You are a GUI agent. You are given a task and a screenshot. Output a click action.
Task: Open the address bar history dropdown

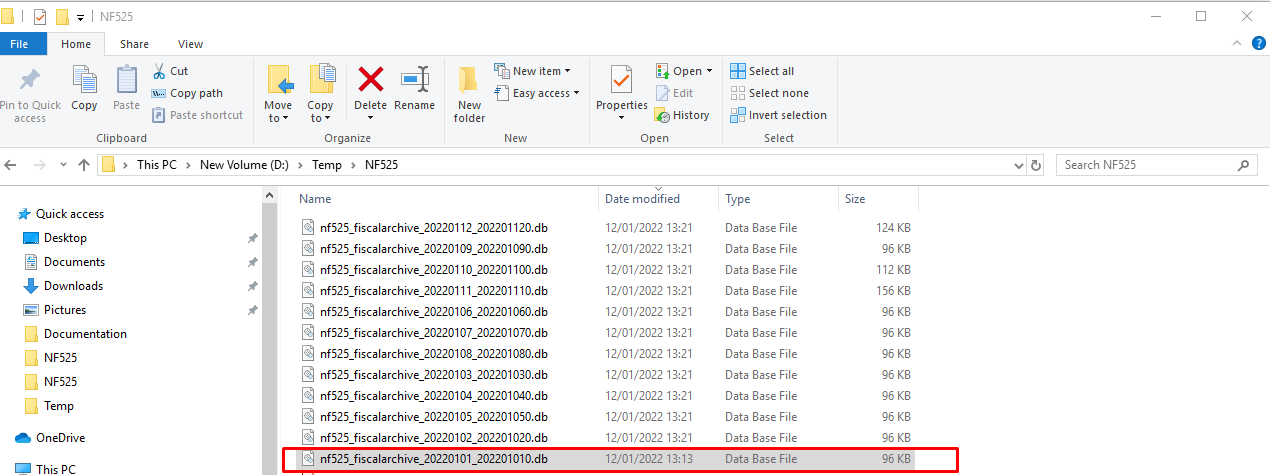pos(1018,165)
